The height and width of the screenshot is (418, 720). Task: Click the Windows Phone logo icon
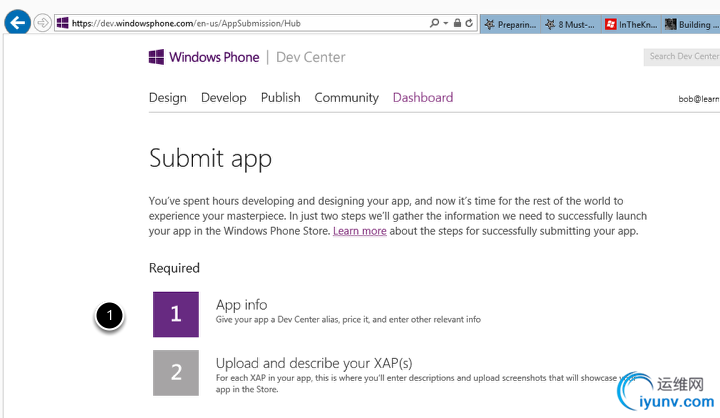click(x=156, y=57)
